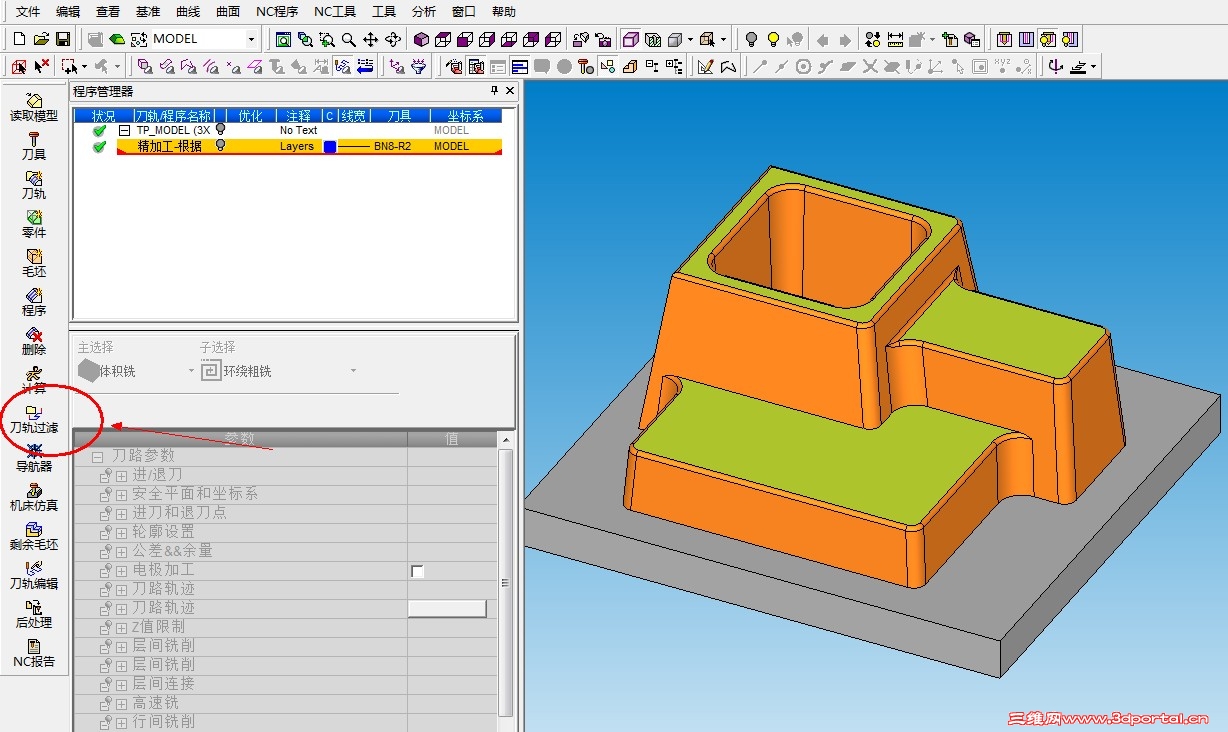Expand the 公差&&余量 row
1228x732 pixels.
121,551
